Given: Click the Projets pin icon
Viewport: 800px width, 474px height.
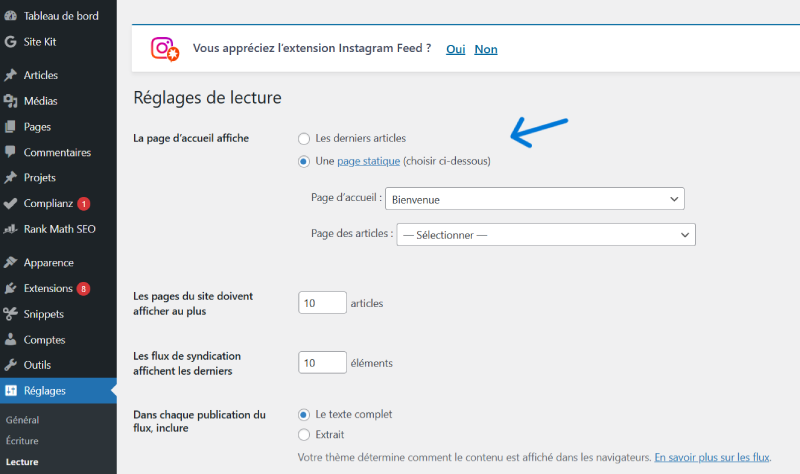Looking at the screenshot, I should 10,178.
